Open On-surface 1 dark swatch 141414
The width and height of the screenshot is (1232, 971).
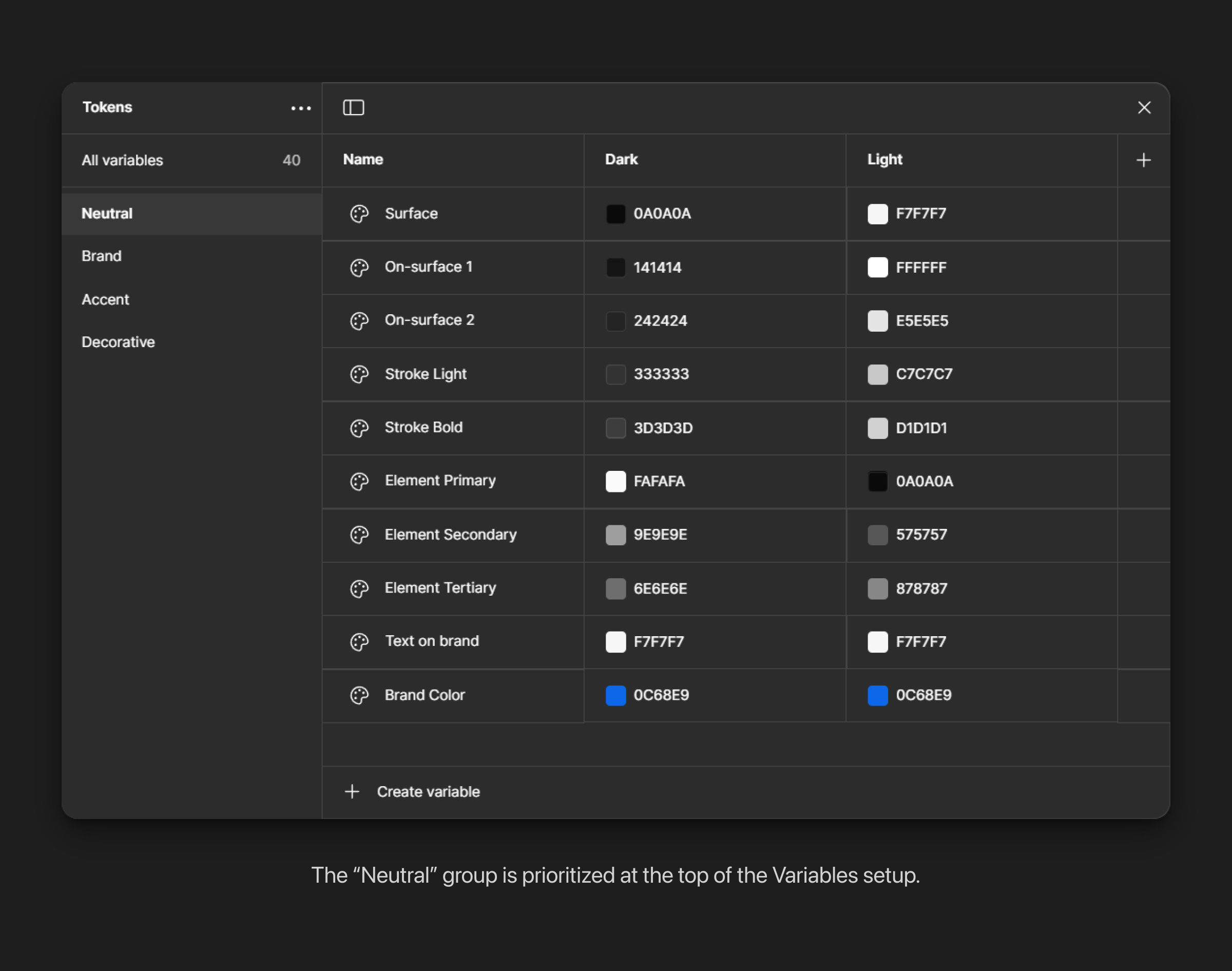[x=615, y=267]
